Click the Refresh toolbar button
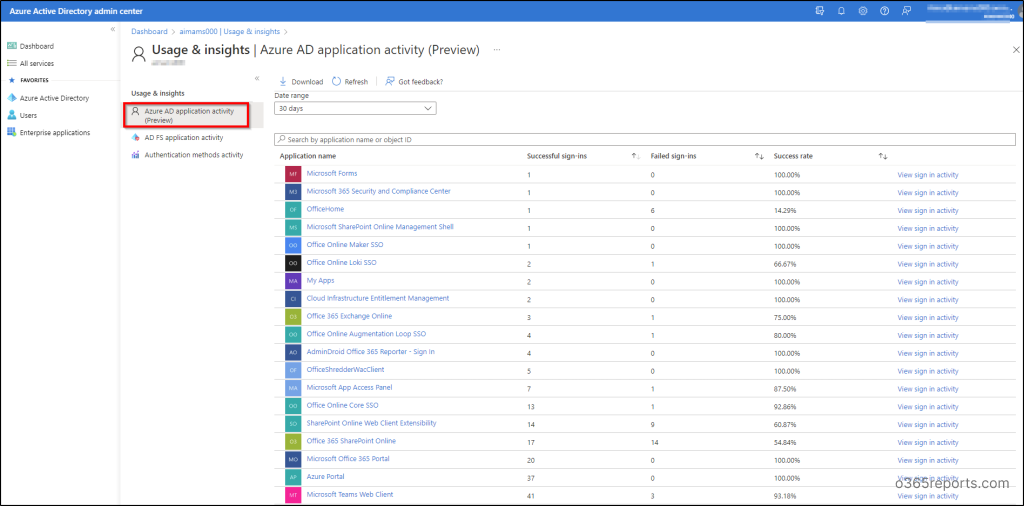Image resolution: width=1024 pixels, height=506 pixels. (x=350, y=82)
